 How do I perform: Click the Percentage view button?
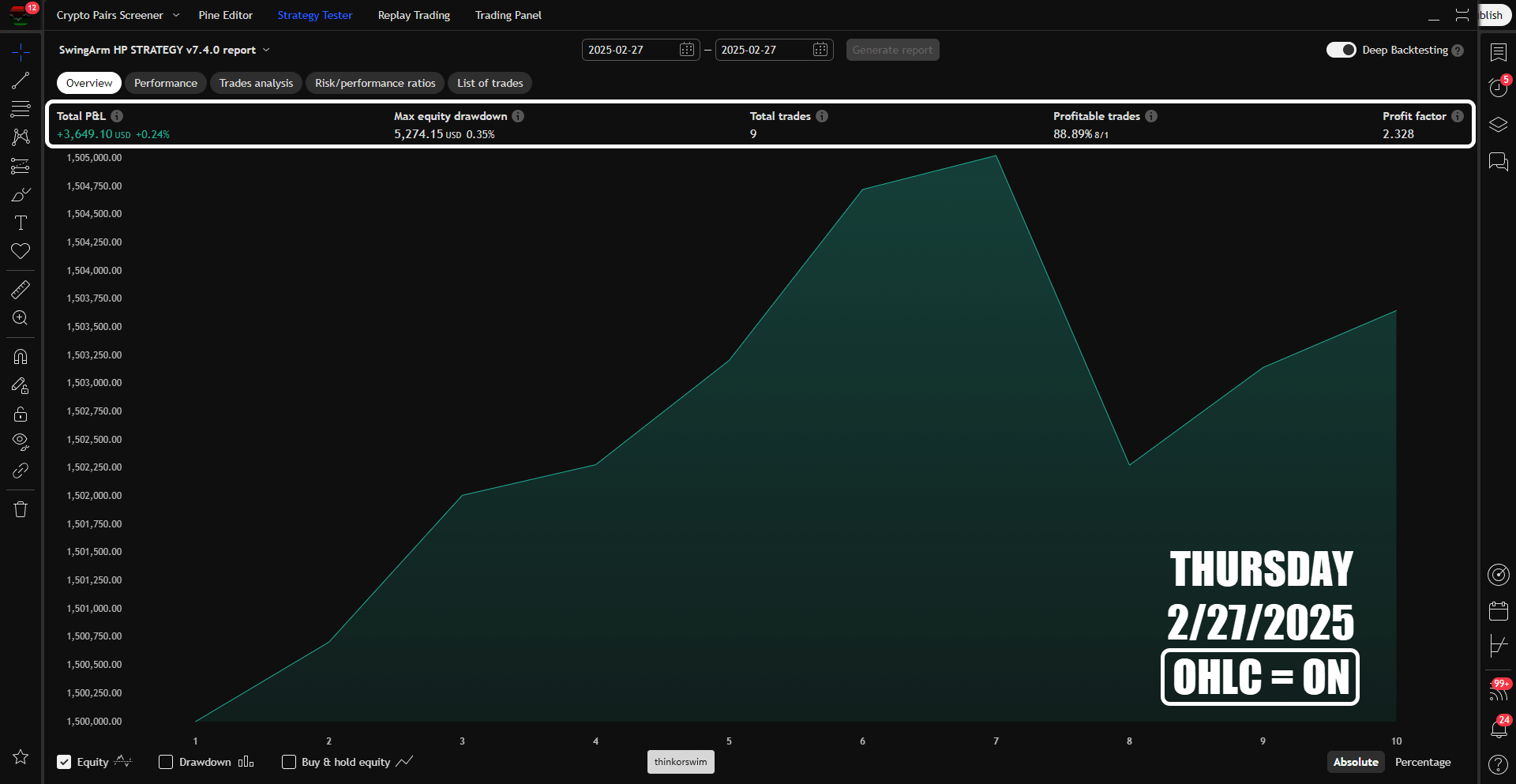(x=1422, y=762)
